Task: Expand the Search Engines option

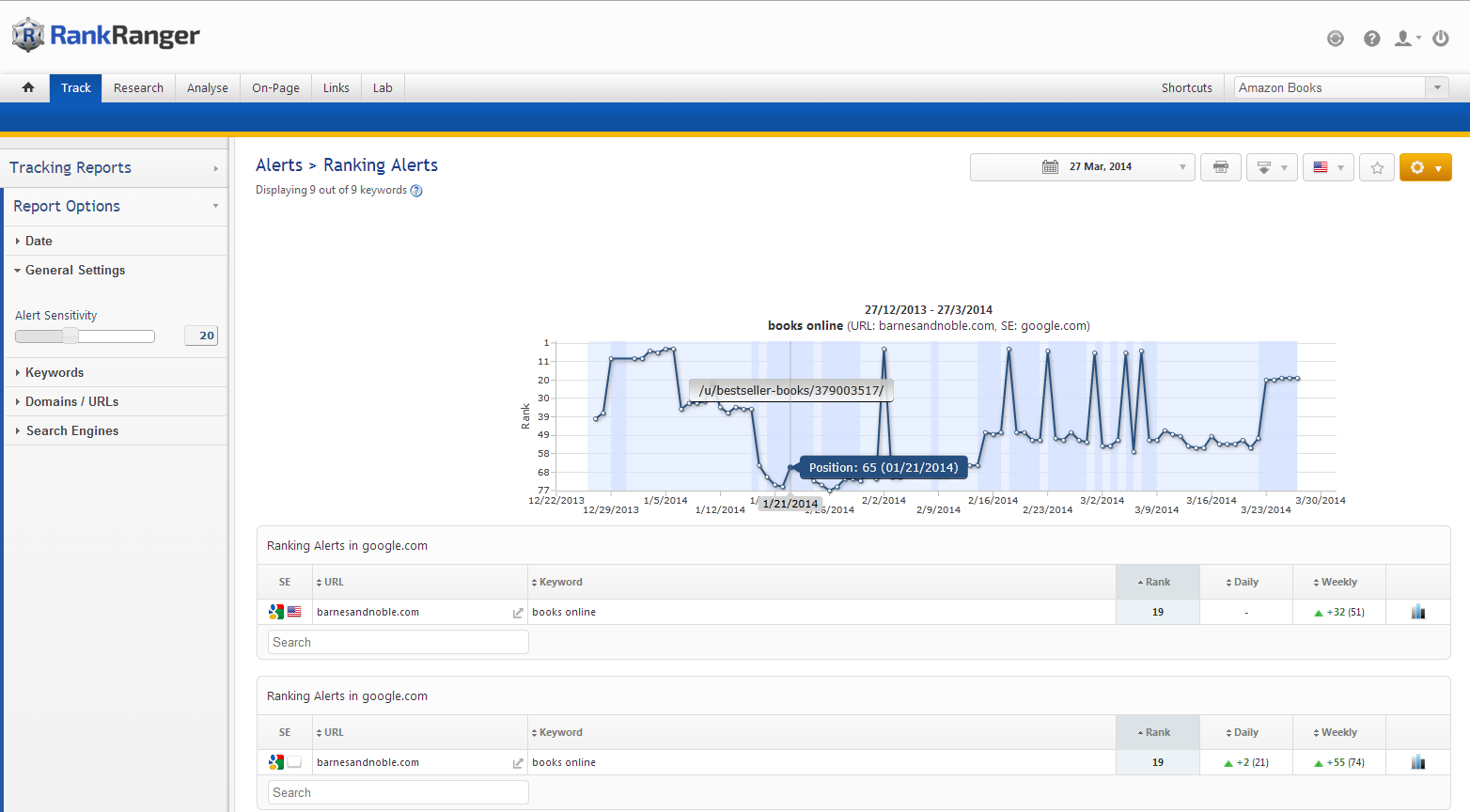Action: (x=72, y=430)
